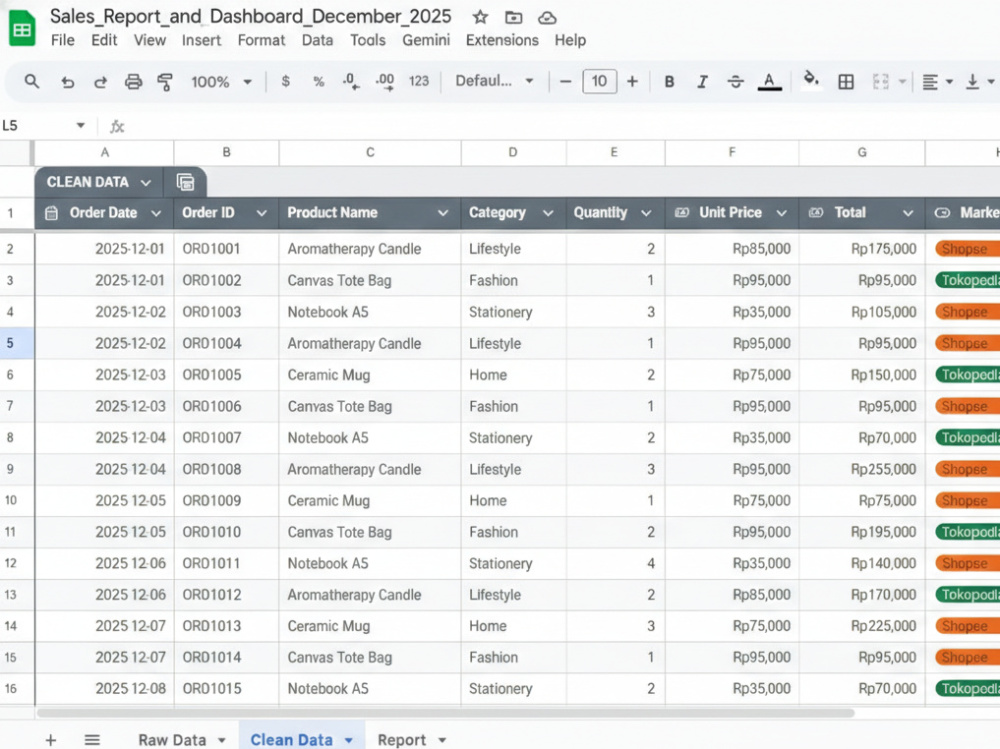
Task: Select cell with Order ID OR01008
Action: [x=226, y=469]
